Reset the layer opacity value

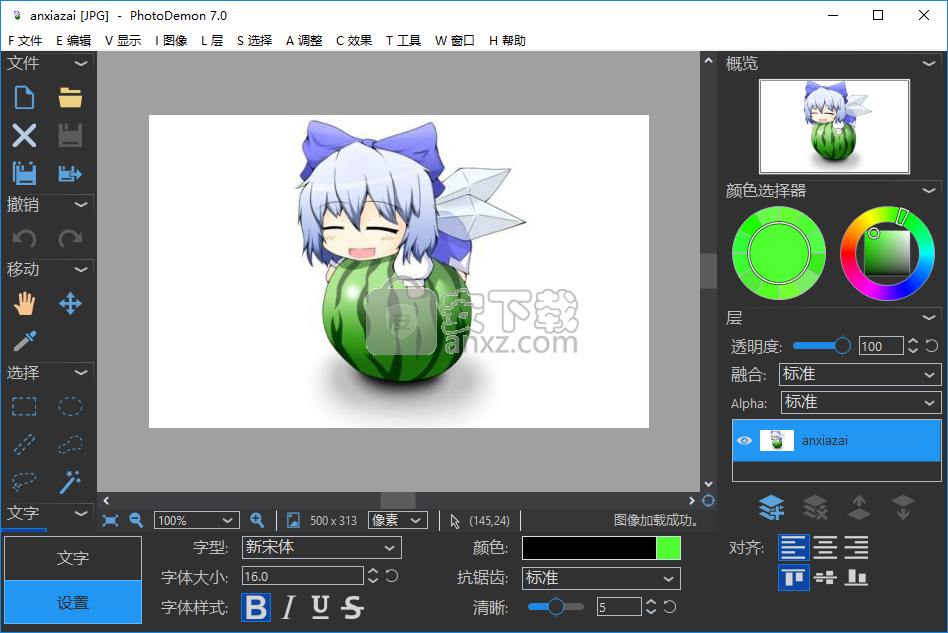(932, 346)
